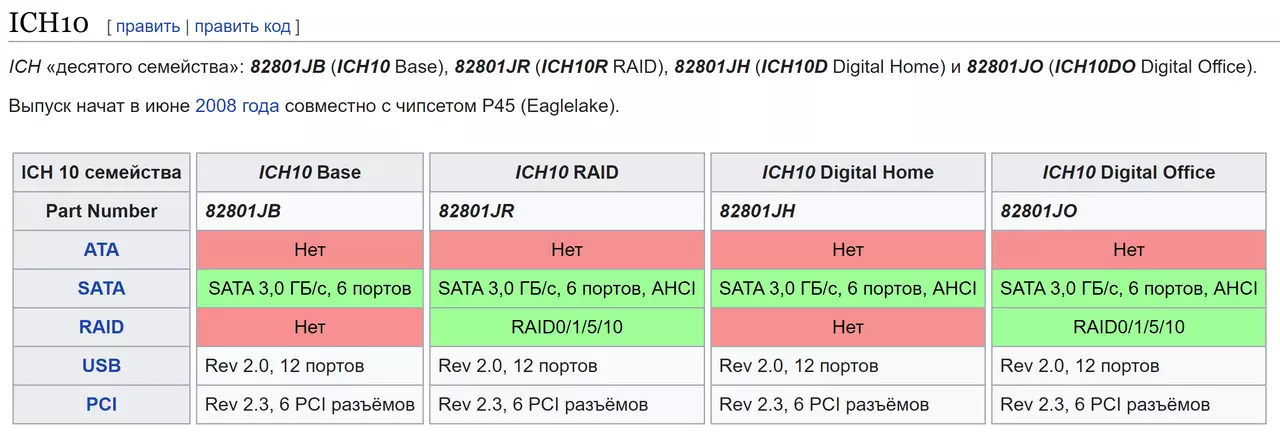1280x440 pixels.
Task: Open the PCI row header link
Action: click(x=102, y=405)
